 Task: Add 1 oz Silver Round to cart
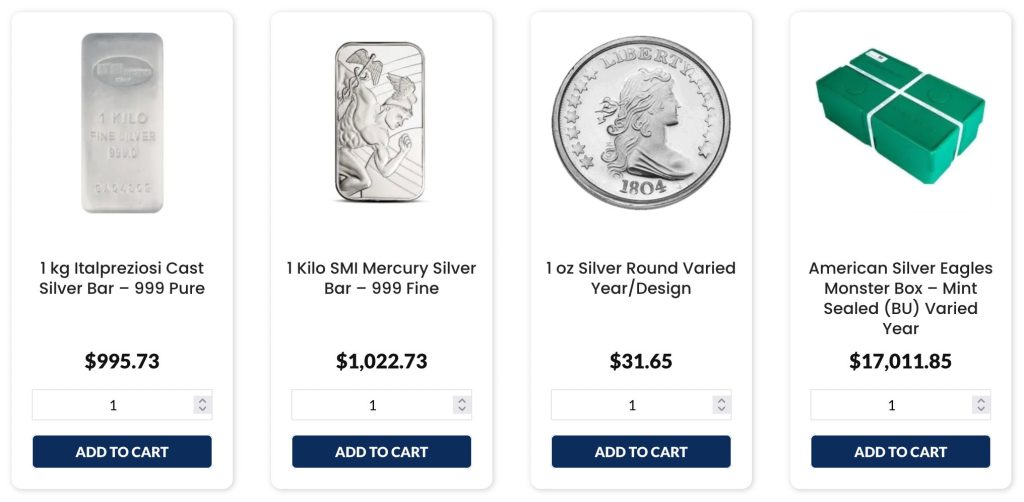click(641, 452)
